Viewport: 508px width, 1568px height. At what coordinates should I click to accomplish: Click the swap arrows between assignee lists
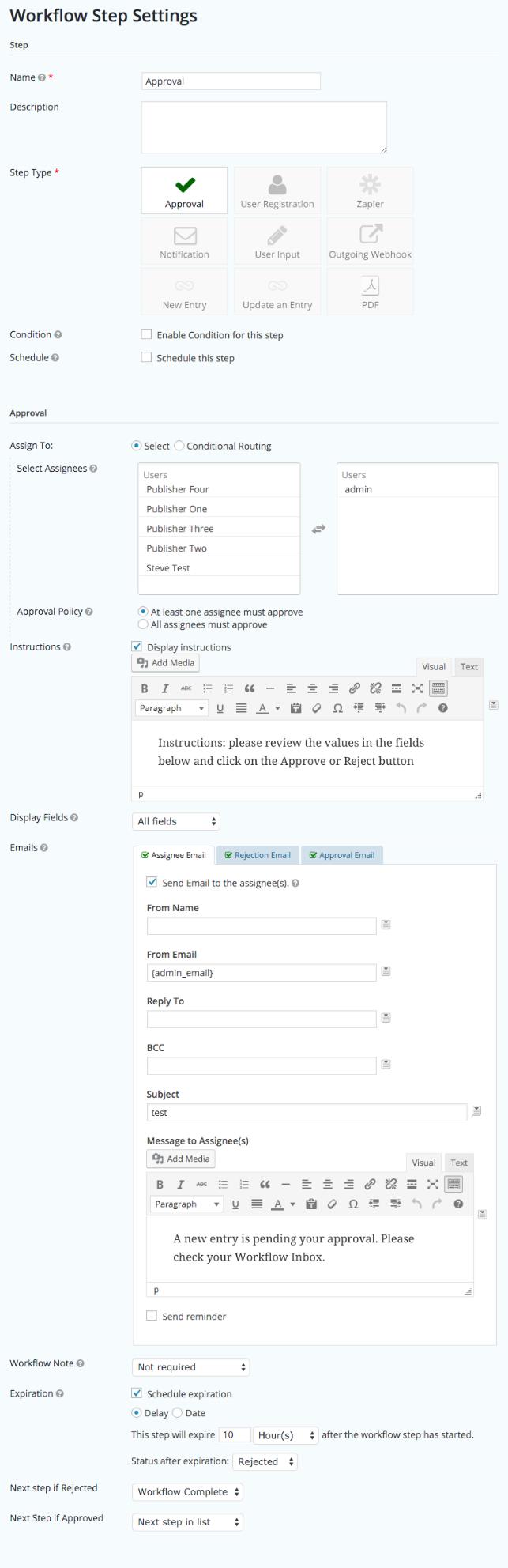(318, 529)
